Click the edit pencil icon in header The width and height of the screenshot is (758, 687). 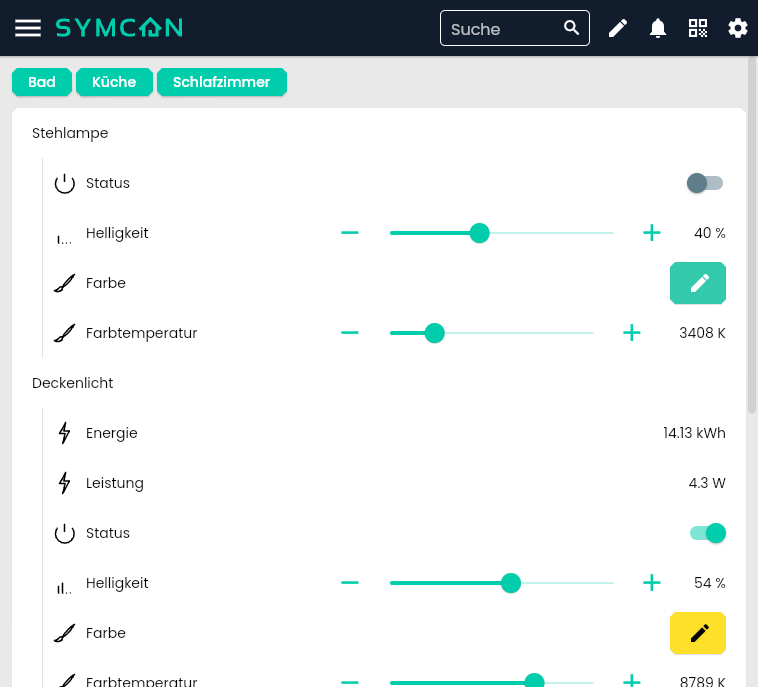click(618, 28)
